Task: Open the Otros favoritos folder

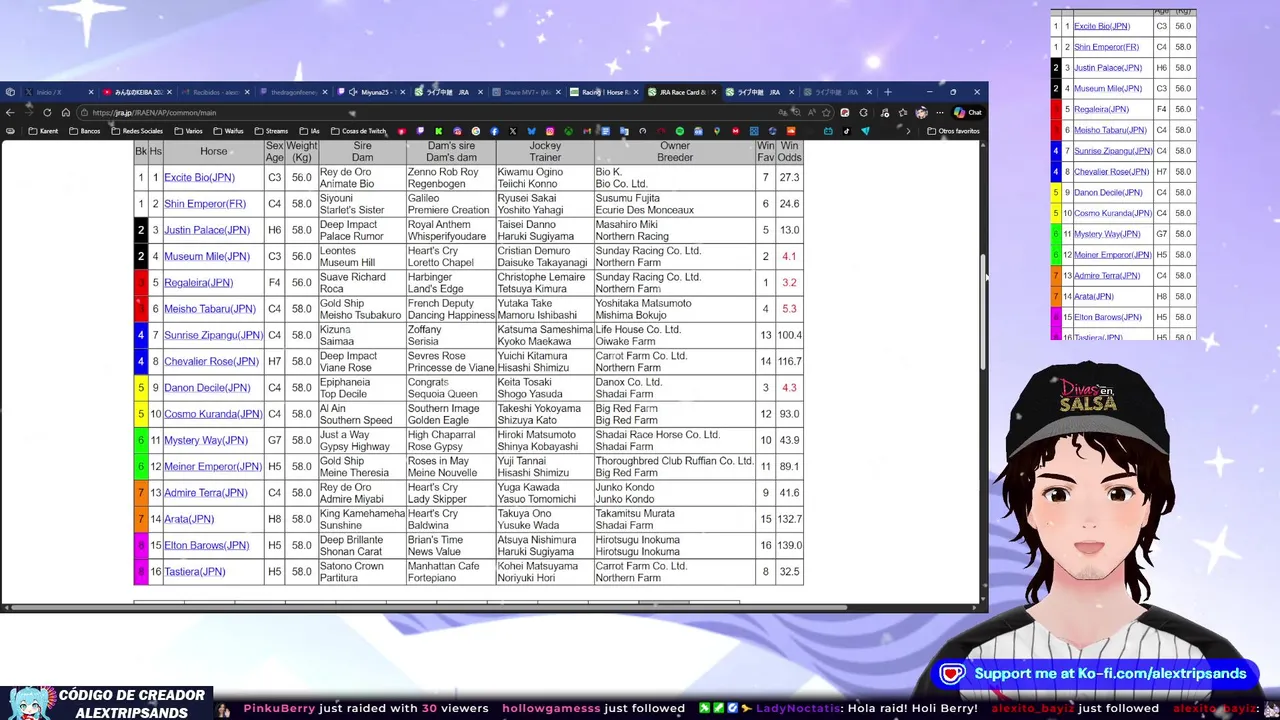Action: click(x=953, y=131)
